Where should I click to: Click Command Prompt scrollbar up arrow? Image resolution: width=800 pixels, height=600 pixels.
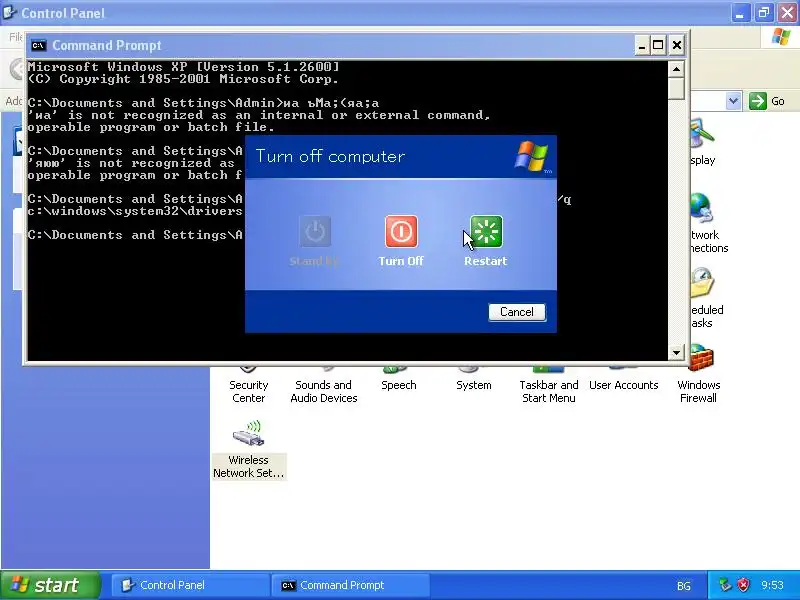[676, 69]
